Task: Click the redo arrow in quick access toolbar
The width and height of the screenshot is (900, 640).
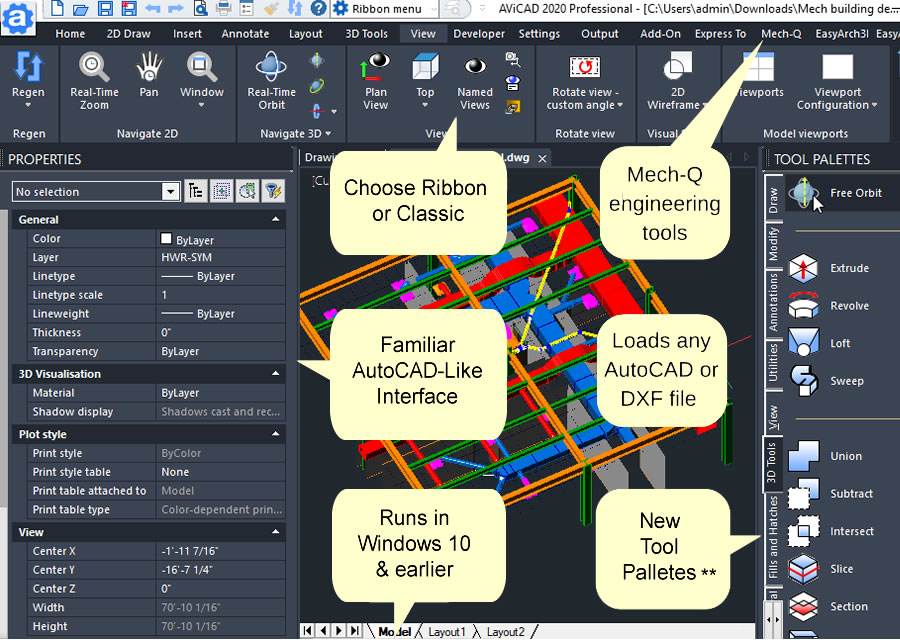Action: (176, 8)
